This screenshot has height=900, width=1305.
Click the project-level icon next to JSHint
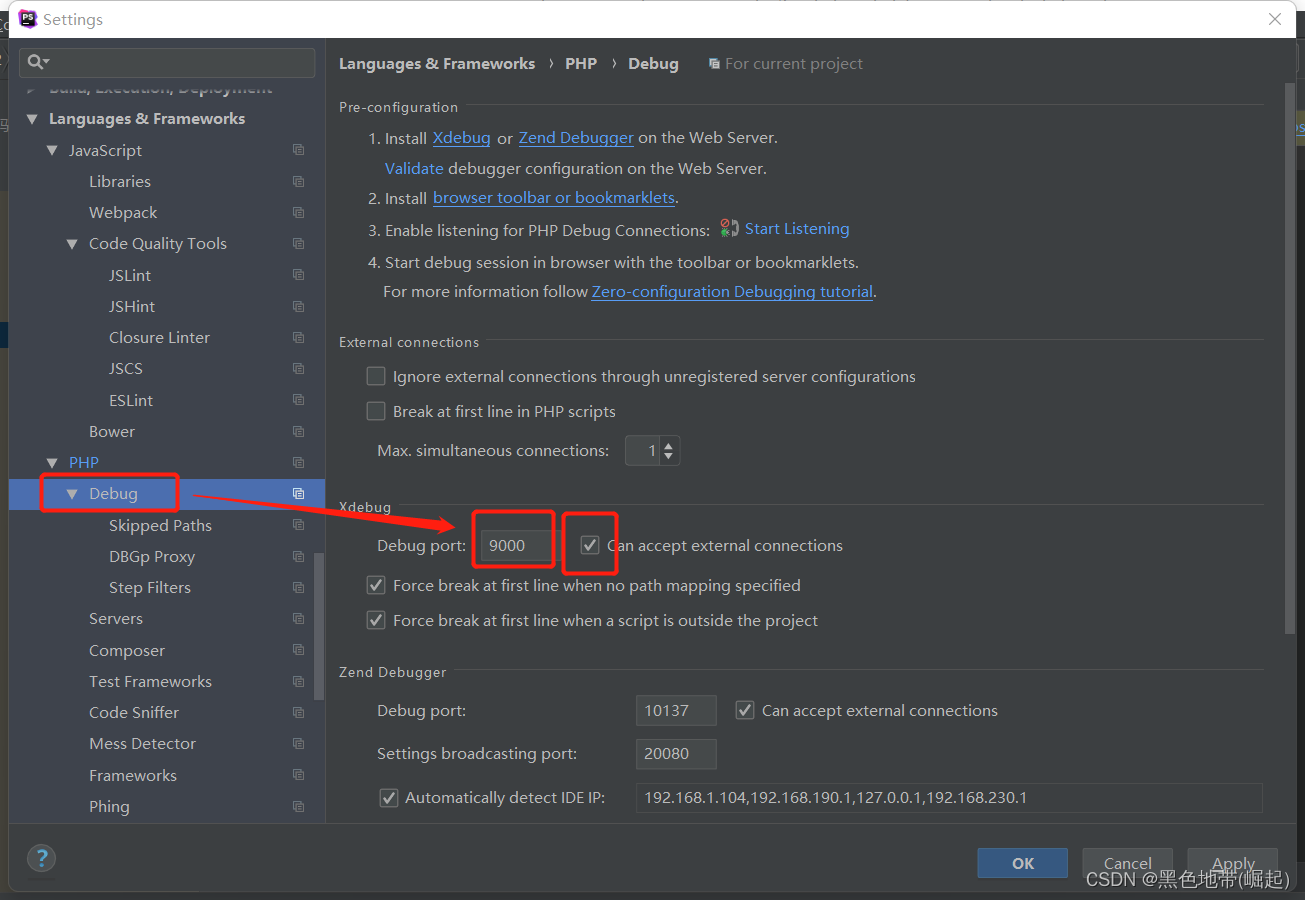pyautogui.click(x=298, y=306)
